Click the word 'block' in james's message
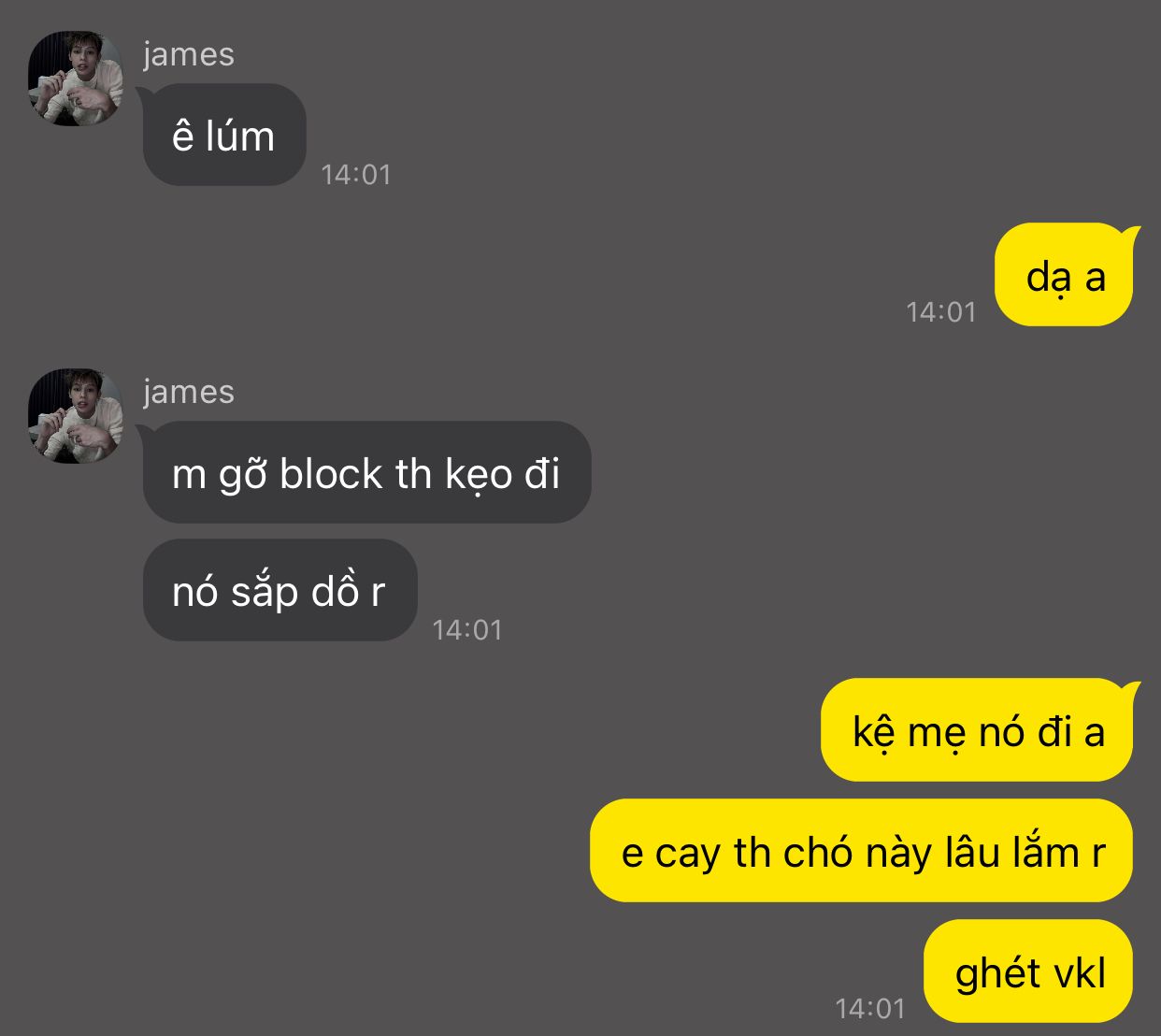The image size is (1161, 1036). 332,473
